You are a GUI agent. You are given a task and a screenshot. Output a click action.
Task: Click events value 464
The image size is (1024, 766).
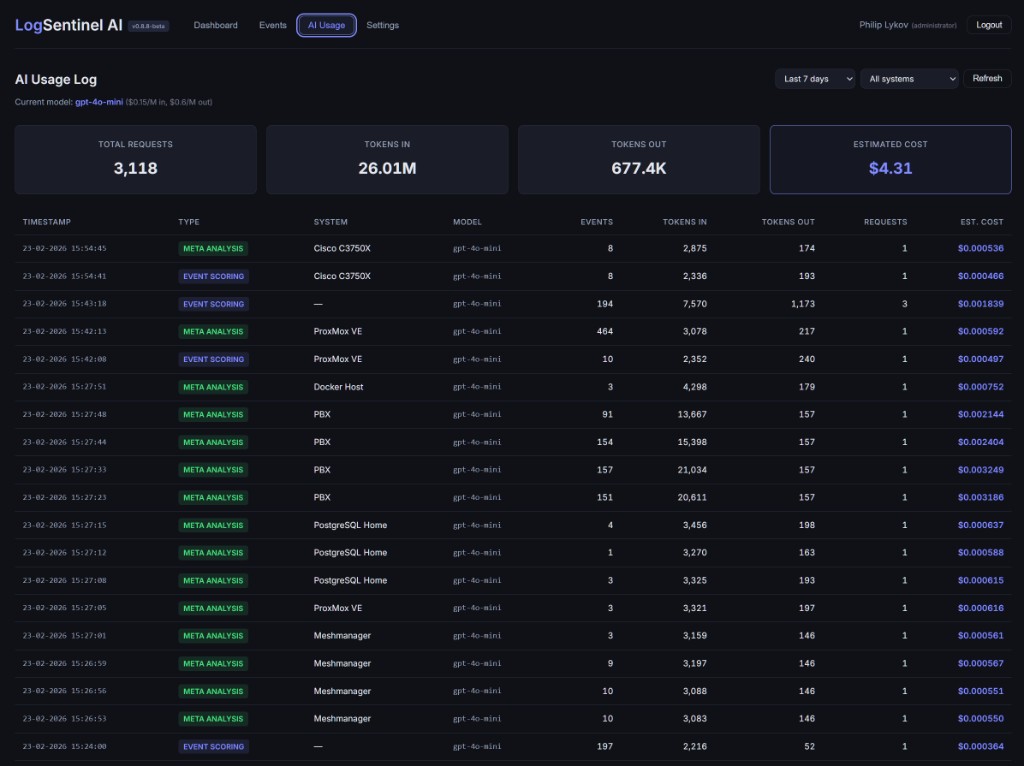coord(605,331)
